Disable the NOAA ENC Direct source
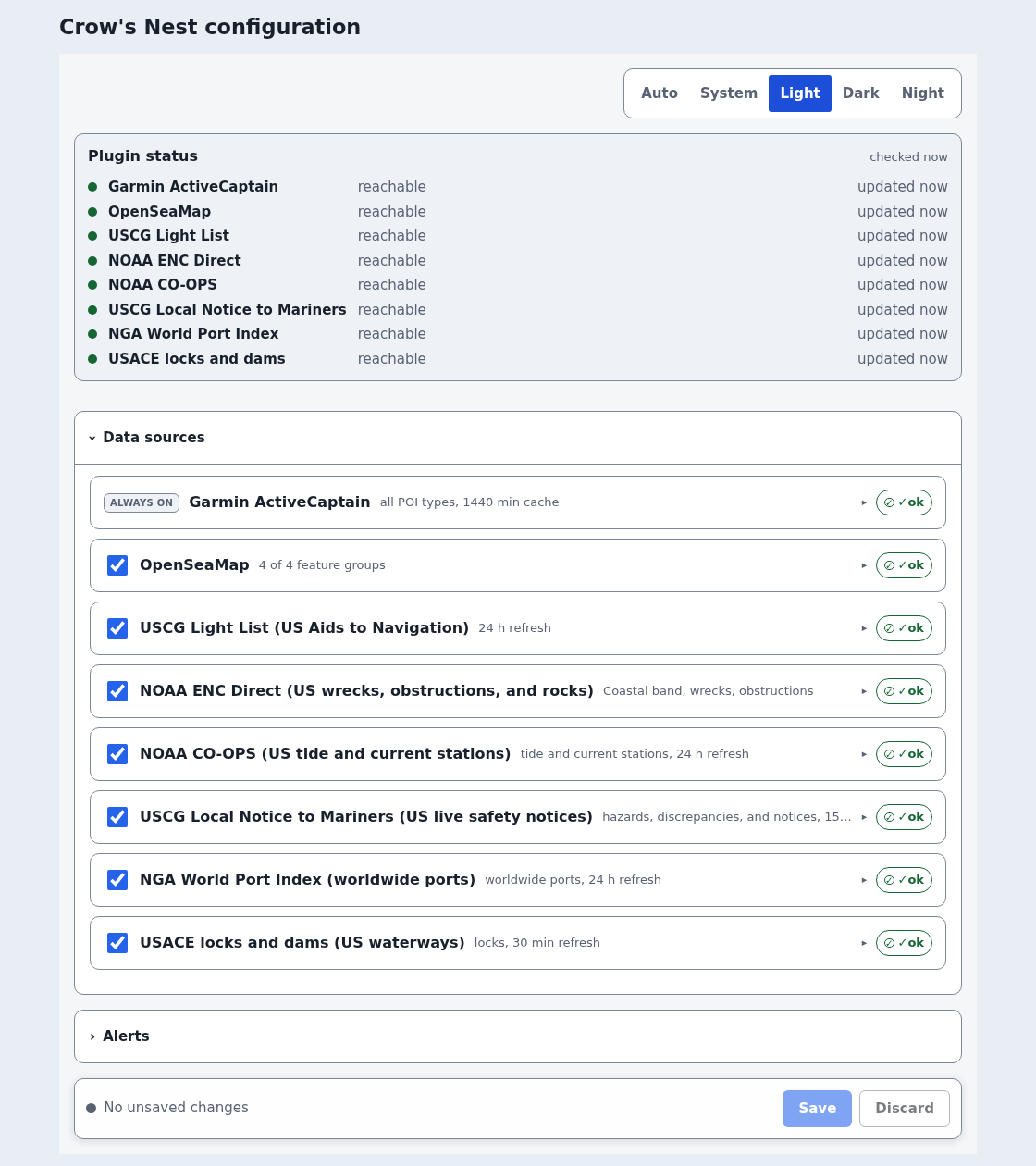Image resolution: width=1036 pixels, height=1166 pixels. [117, 691]
